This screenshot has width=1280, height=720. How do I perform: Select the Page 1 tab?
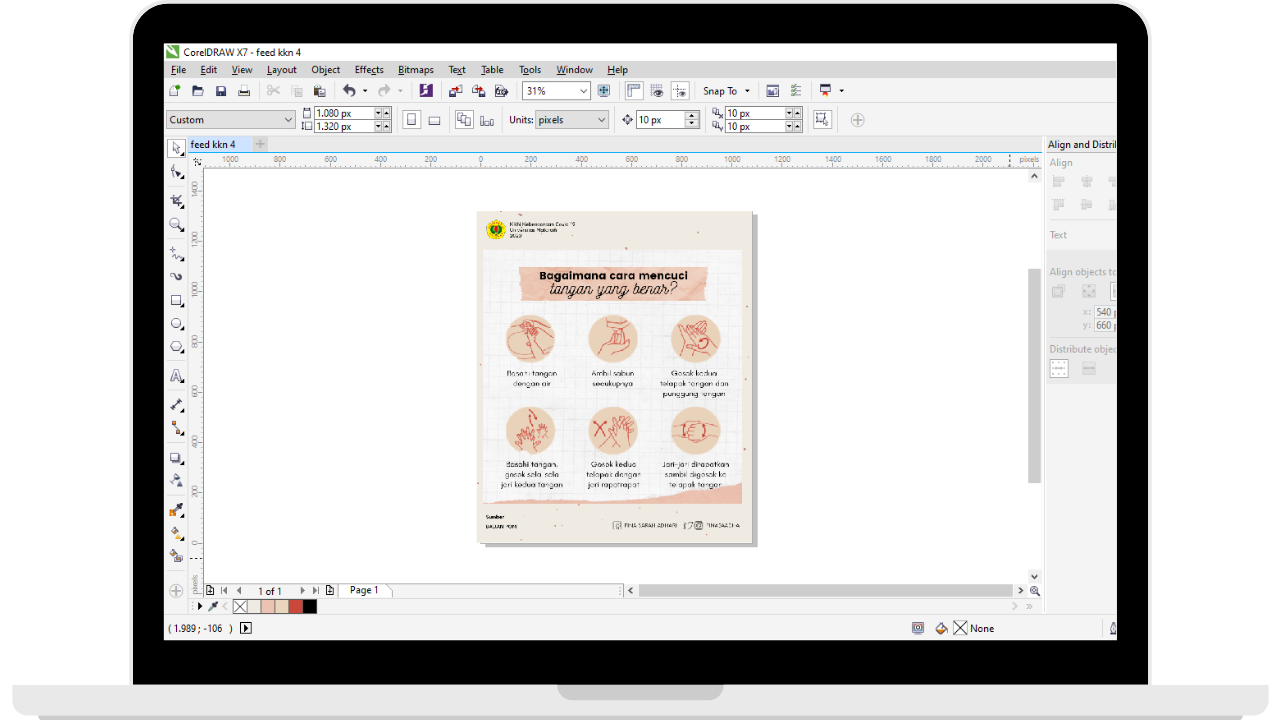pos(364,591)
